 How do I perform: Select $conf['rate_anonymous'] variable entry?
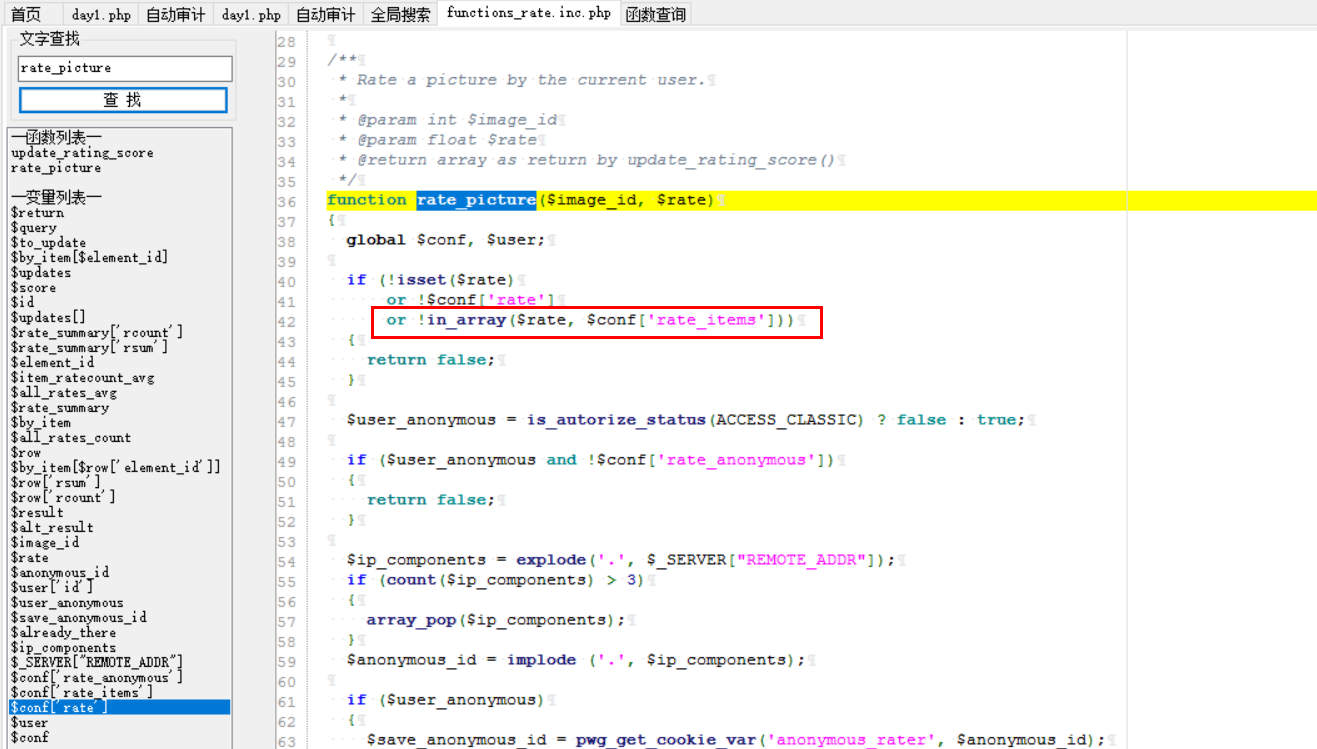pyautogui.click(x=96, y=678)
